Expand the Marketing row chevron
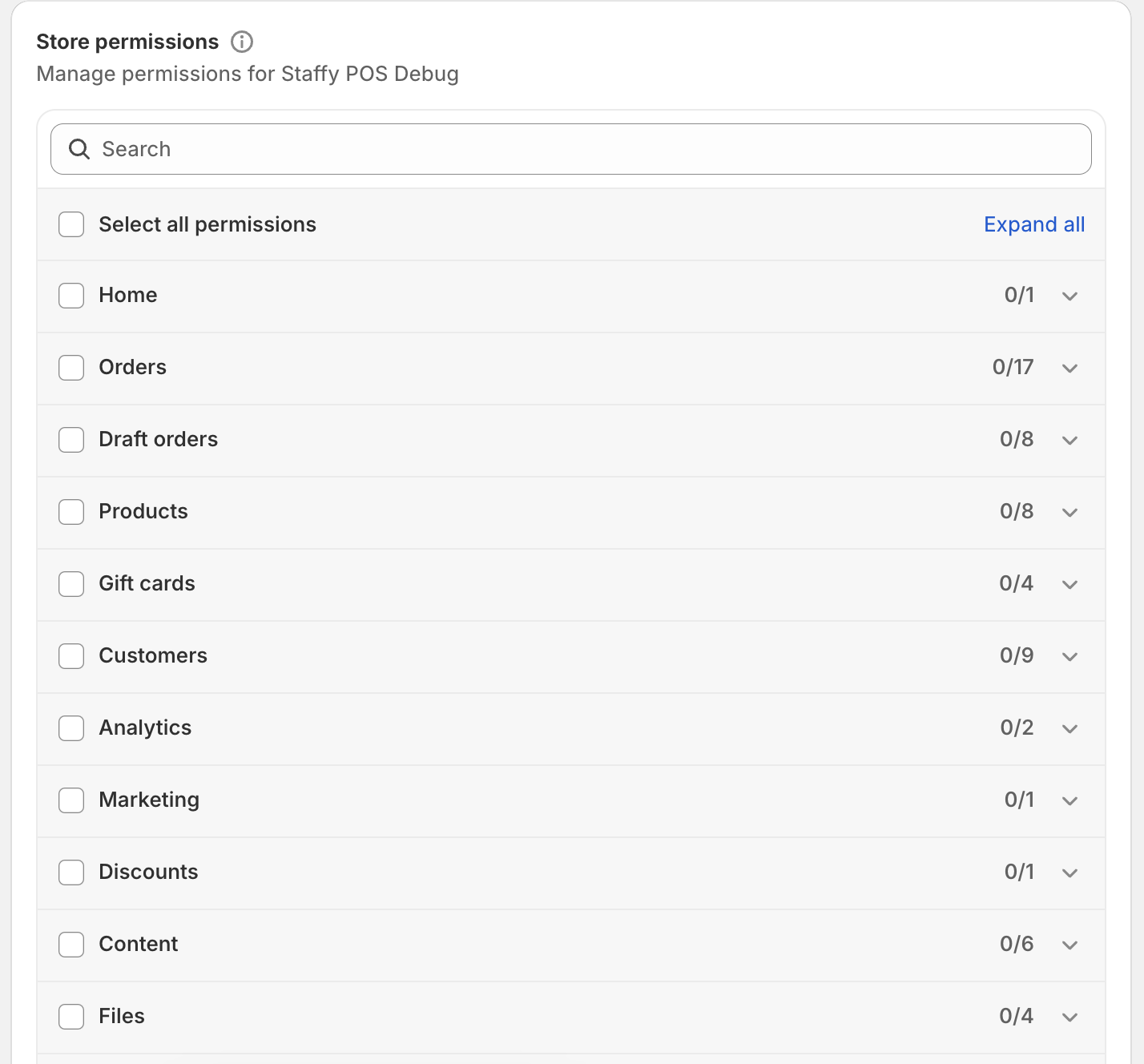1144x1064 pixels. click(x=1069, y=800)
